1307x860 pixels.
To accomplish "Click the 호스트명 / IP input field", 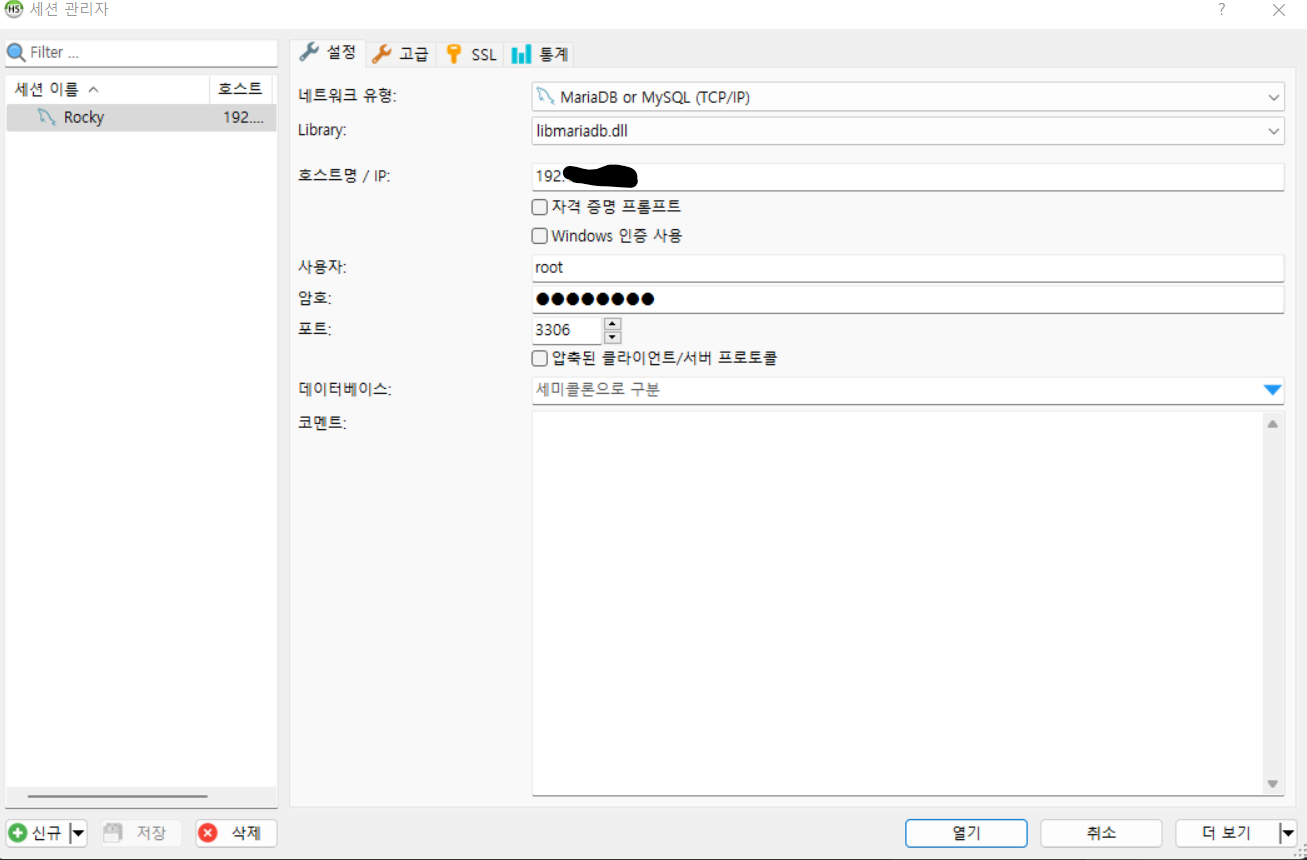I will pos(907,176).
